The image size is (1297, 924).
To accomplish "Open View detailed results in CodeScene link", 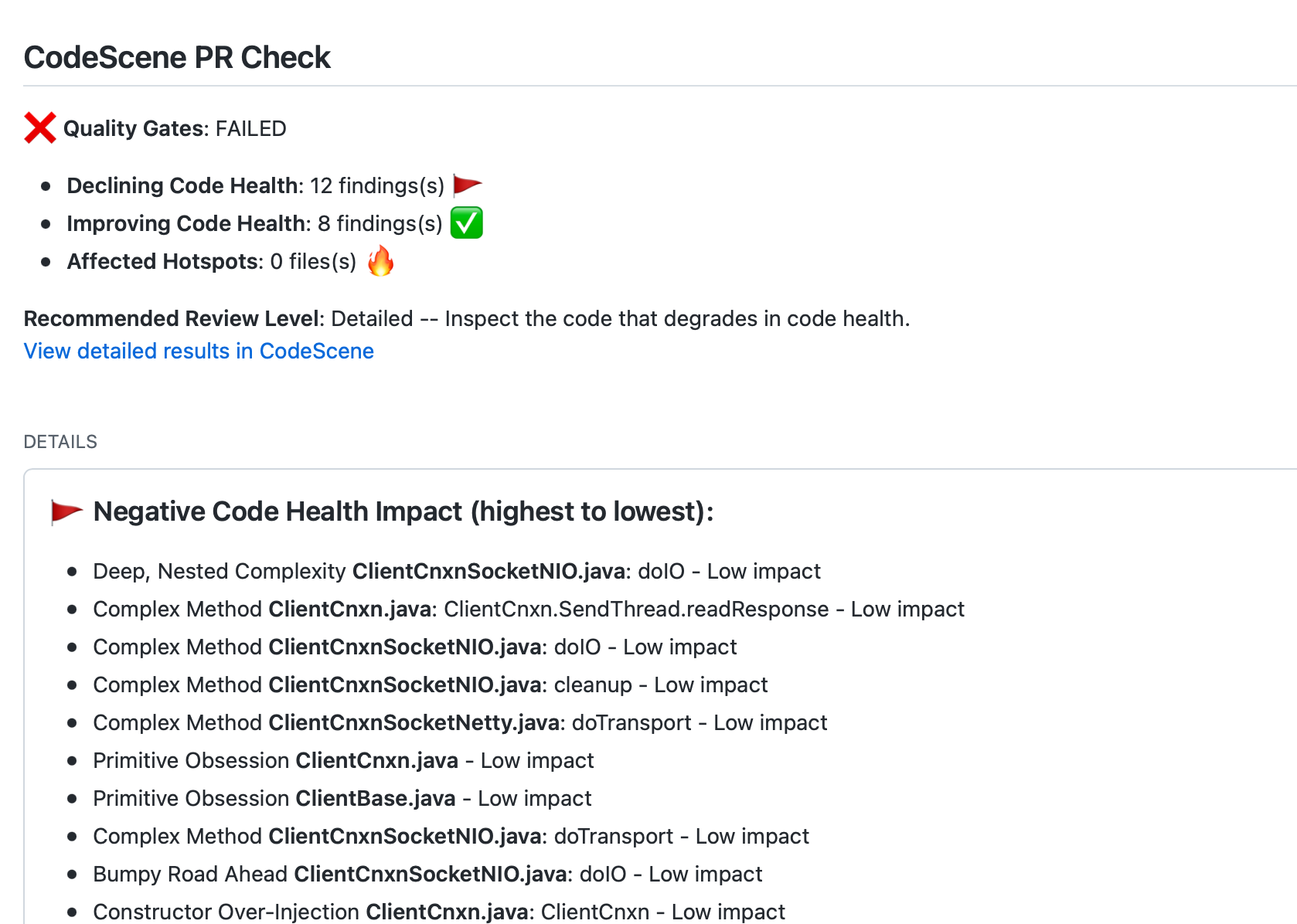I will [199, 351].
